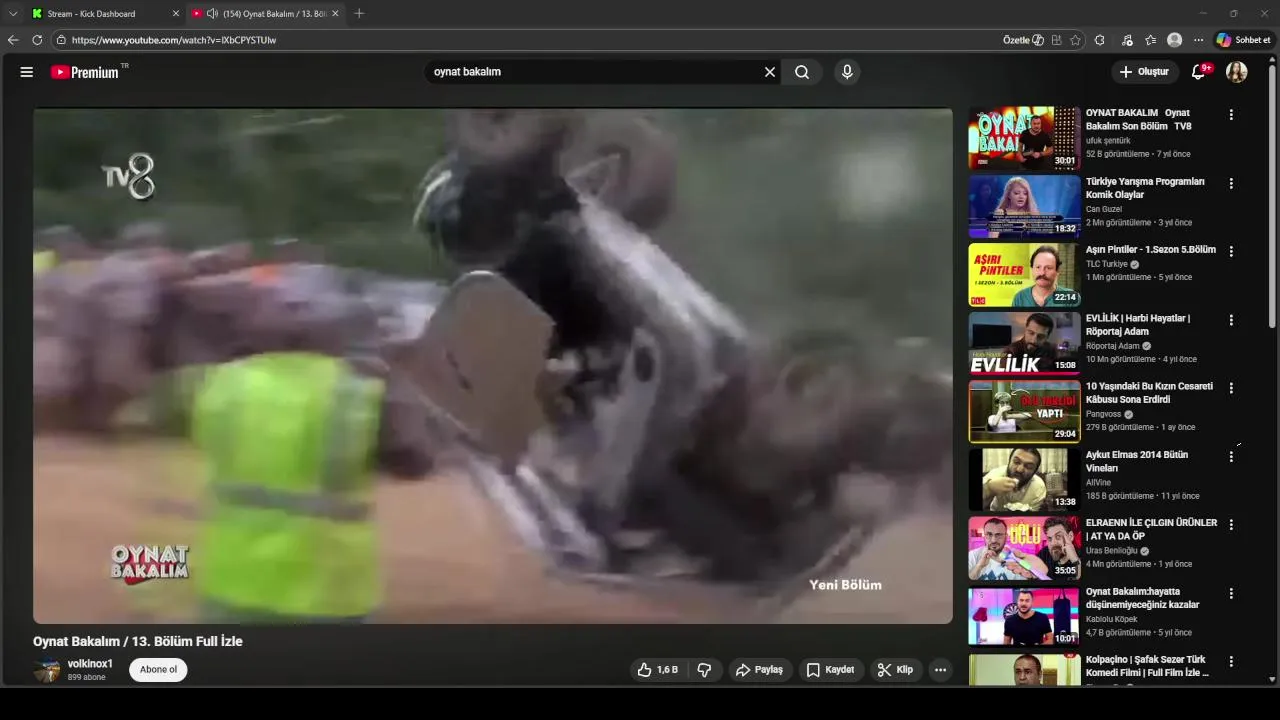Open options for Türkiye Yarışma Programları video
Screen dimensions: 1280x720
(1231, 184)
